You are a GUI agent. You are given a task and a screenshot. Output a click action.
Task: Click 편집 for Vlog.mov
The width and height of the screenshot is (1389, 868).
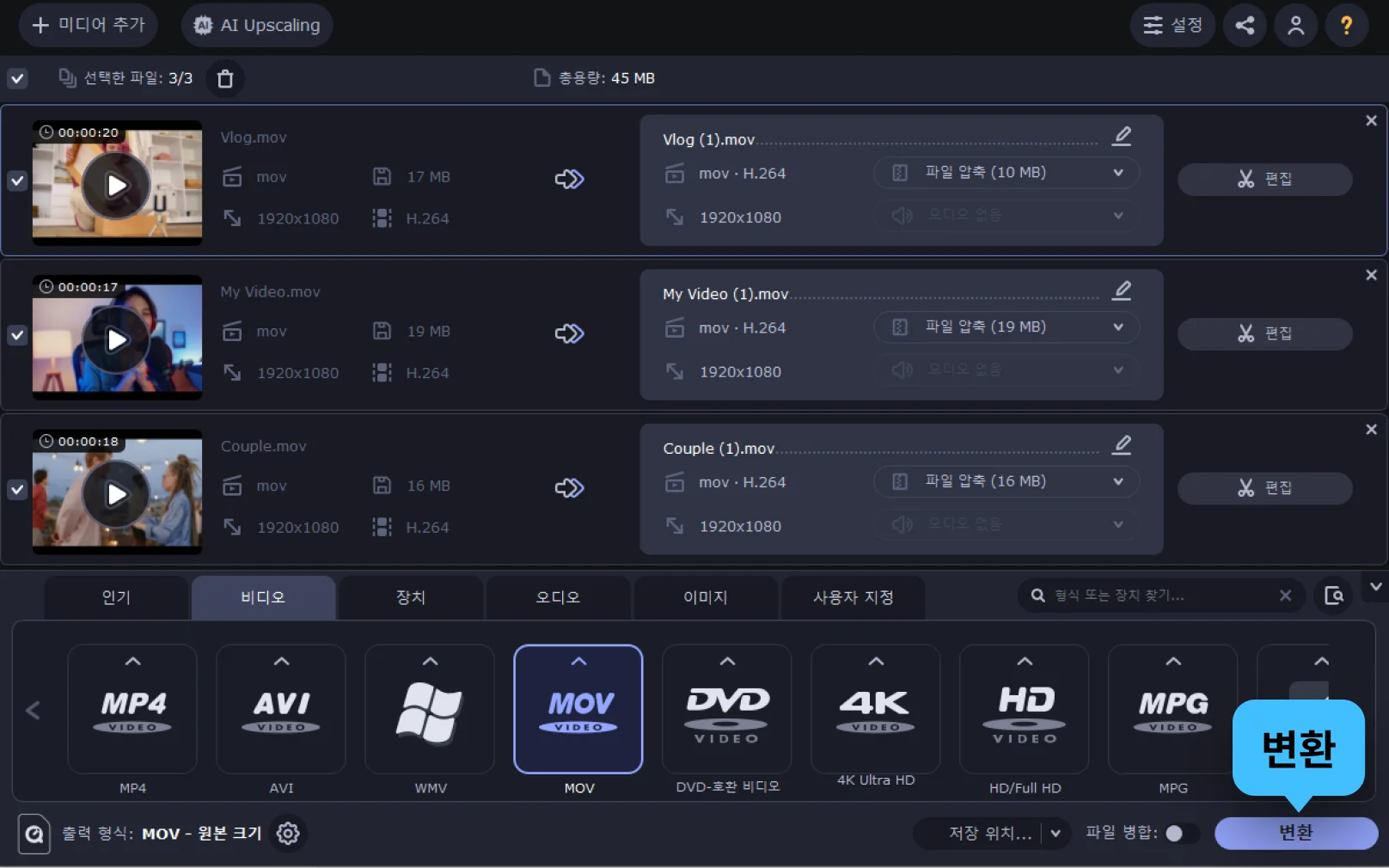[1265, 179]
